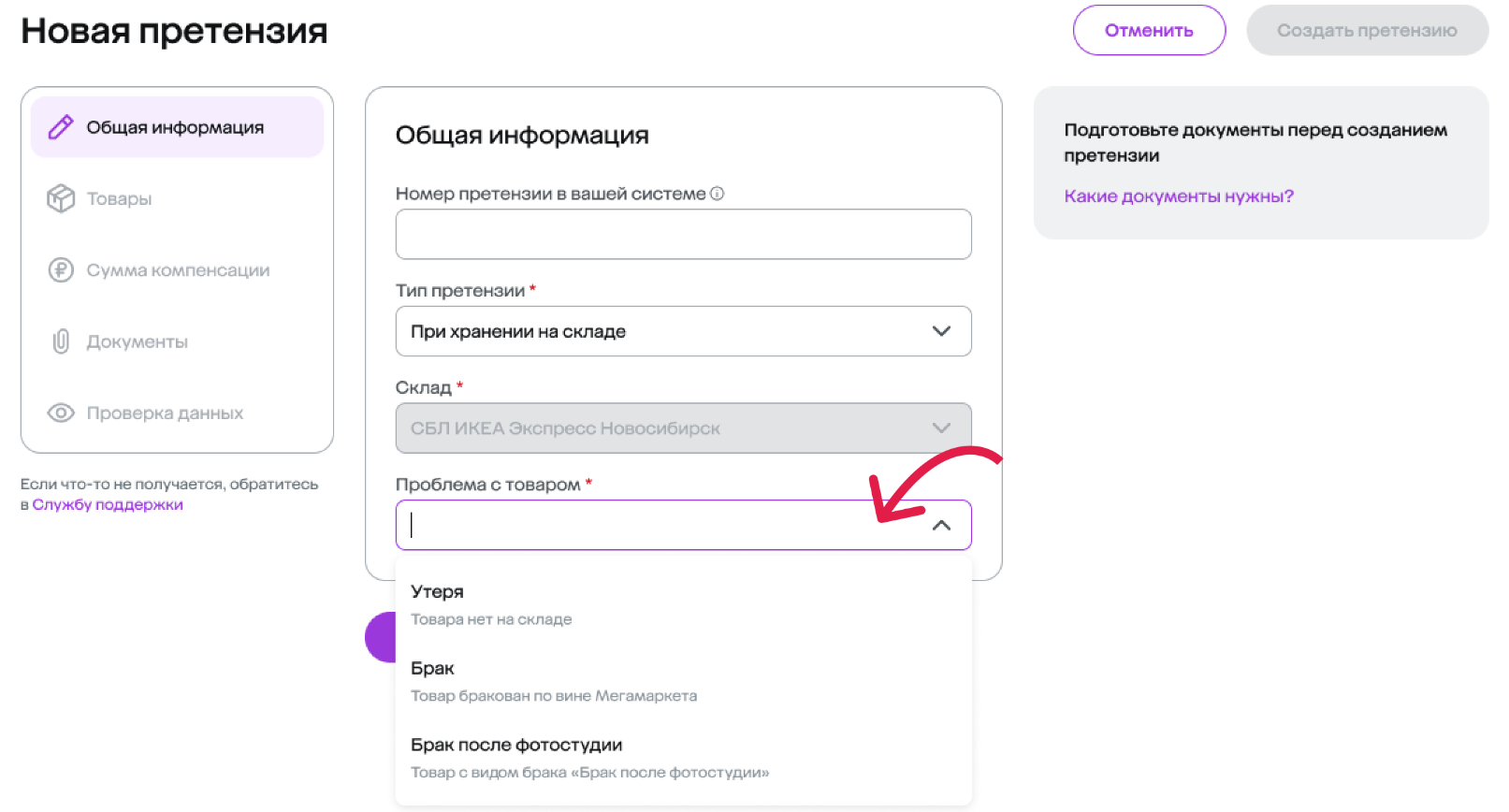Click the ruble icon for Сумма компенсации
Screen dimensions: 1509x812
61,270
